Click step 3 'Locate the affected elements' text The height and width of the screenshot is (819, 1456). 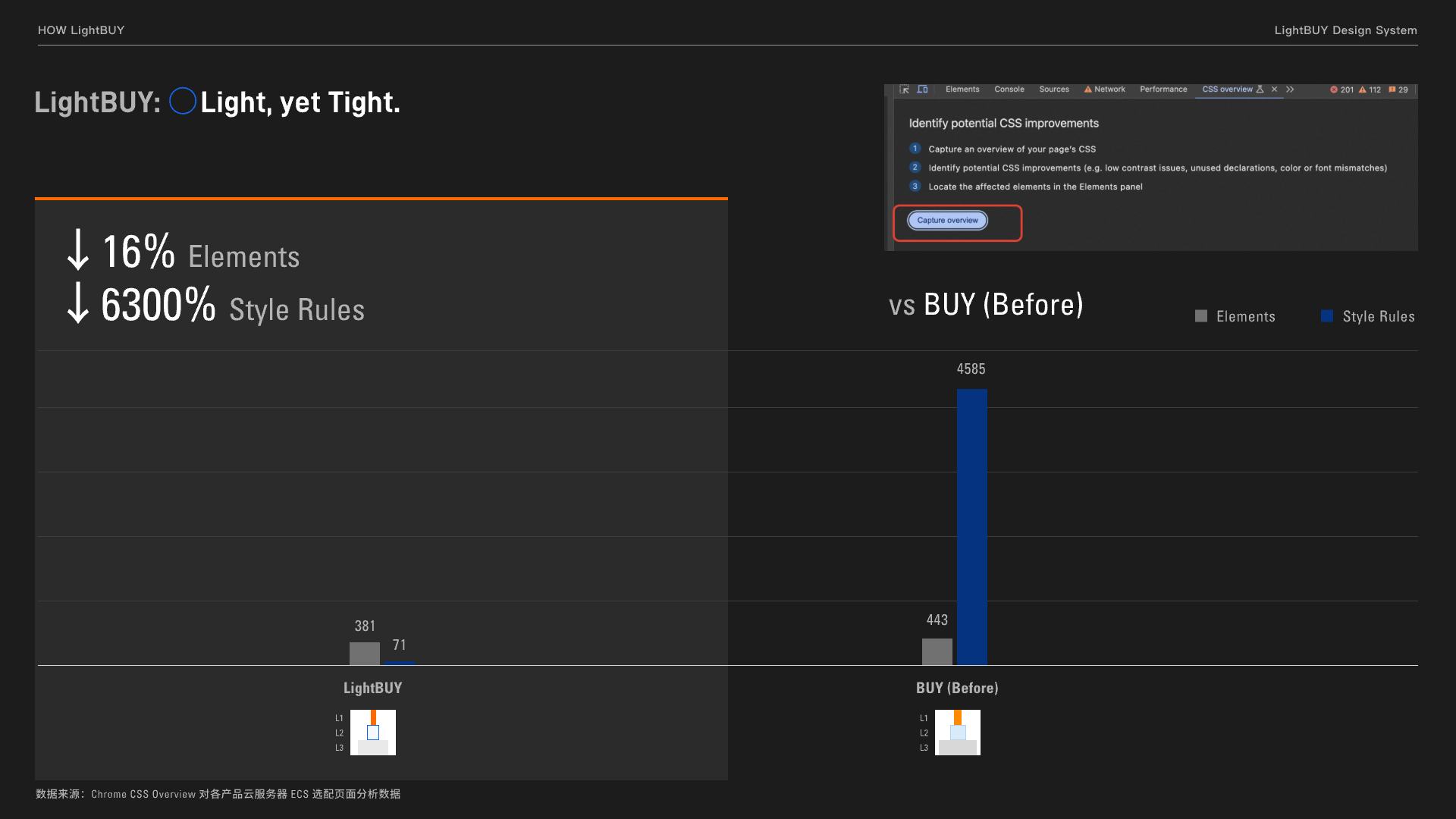(1036, 187)
